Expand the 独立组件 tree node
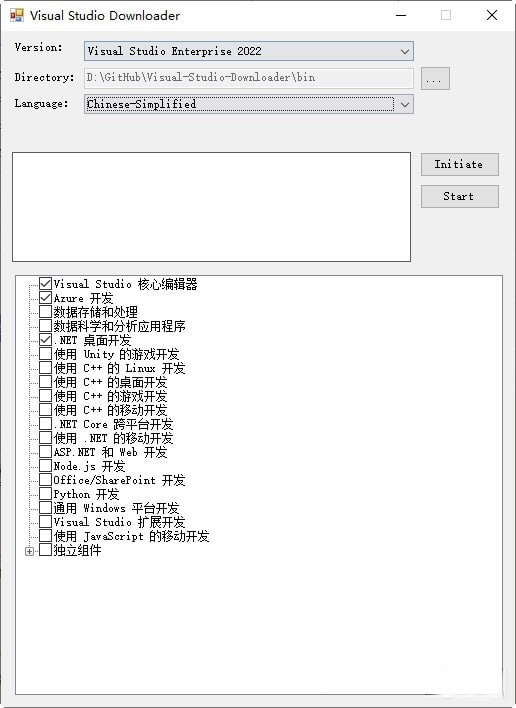 point(29,551)
